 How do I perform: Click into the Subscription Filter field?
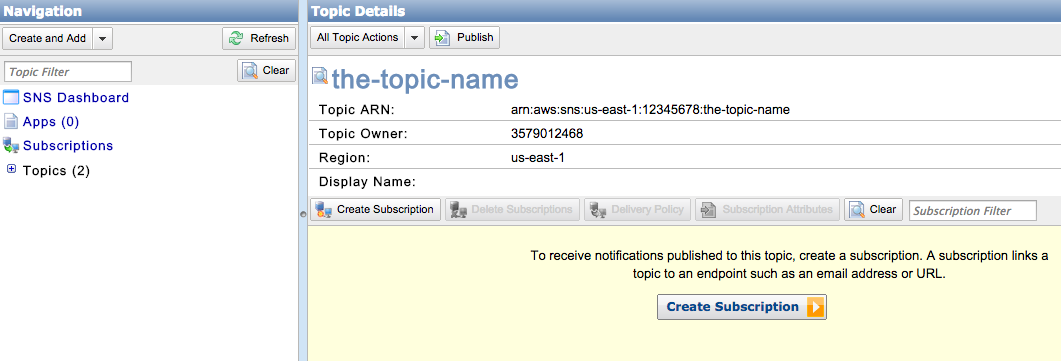click(972, 211)
